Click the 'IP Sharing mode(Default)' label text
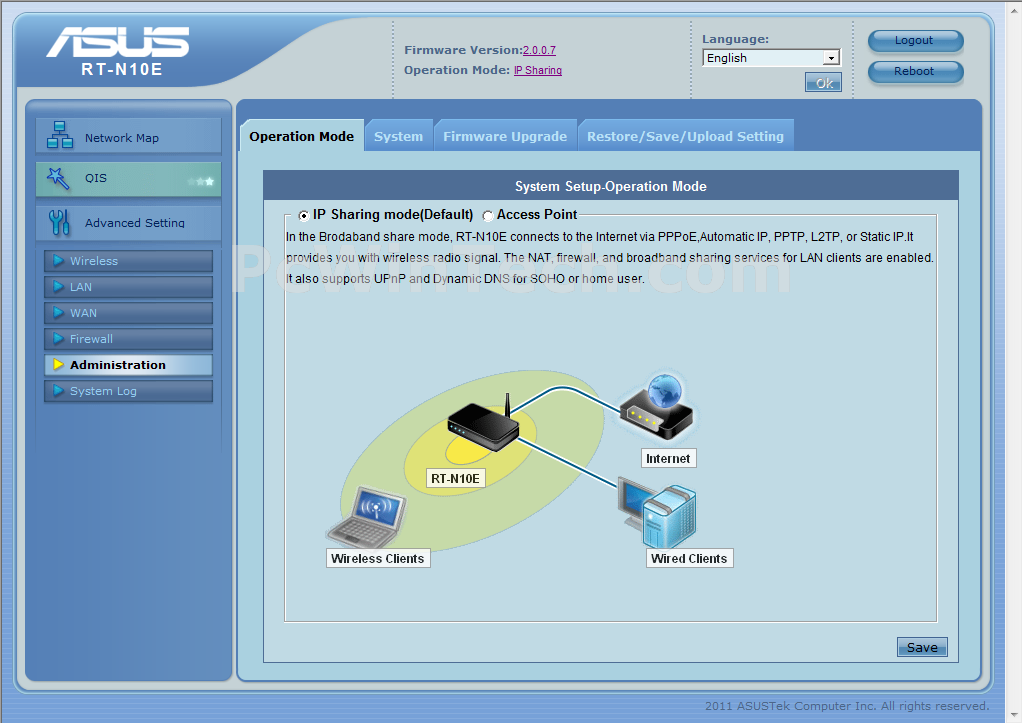The width and height of the screenshot is (1022, 723). 393,214
